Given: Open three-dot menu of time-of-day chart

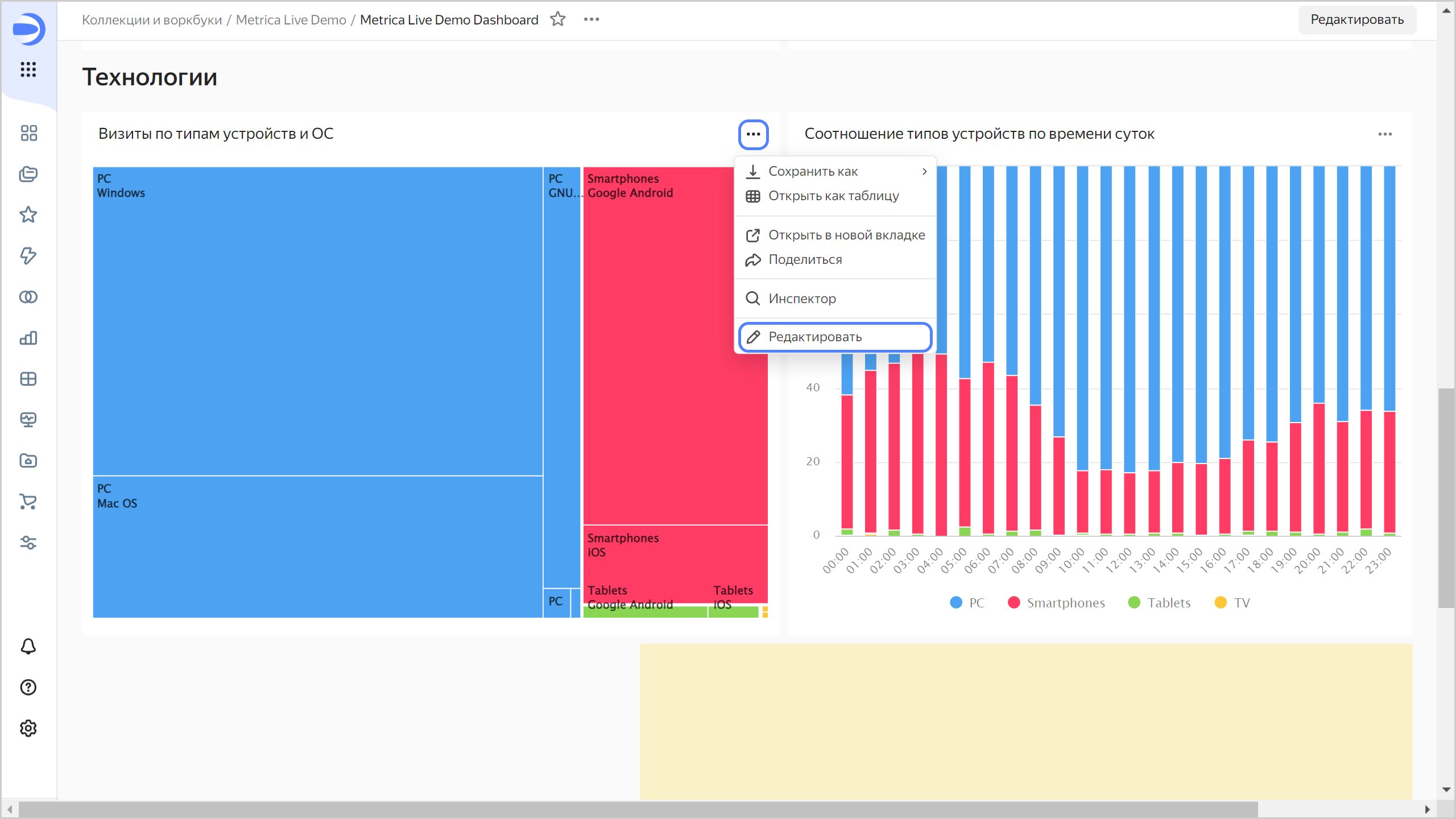Looking at the screenshot, I should click(x=1385, y=134).
